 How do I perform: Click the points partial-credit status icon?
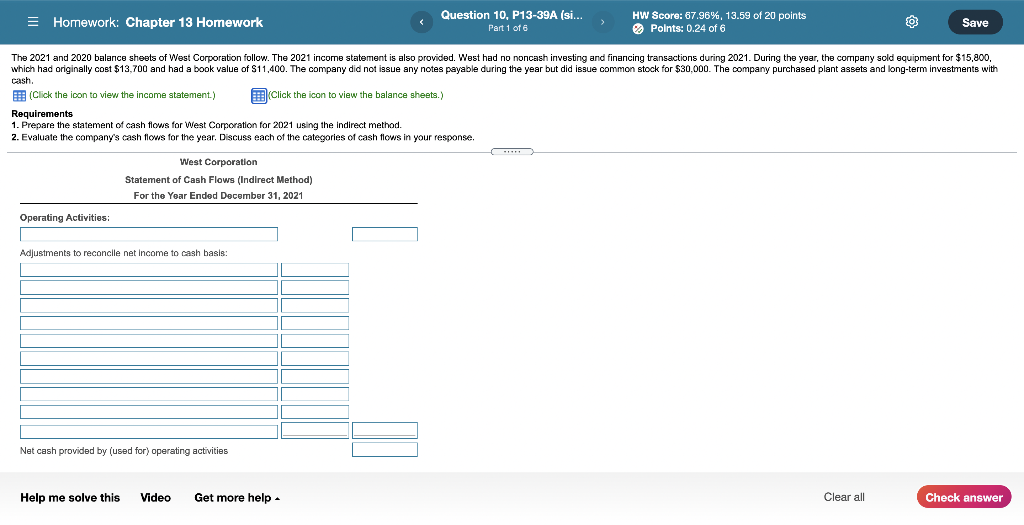(x=638, y=29)
